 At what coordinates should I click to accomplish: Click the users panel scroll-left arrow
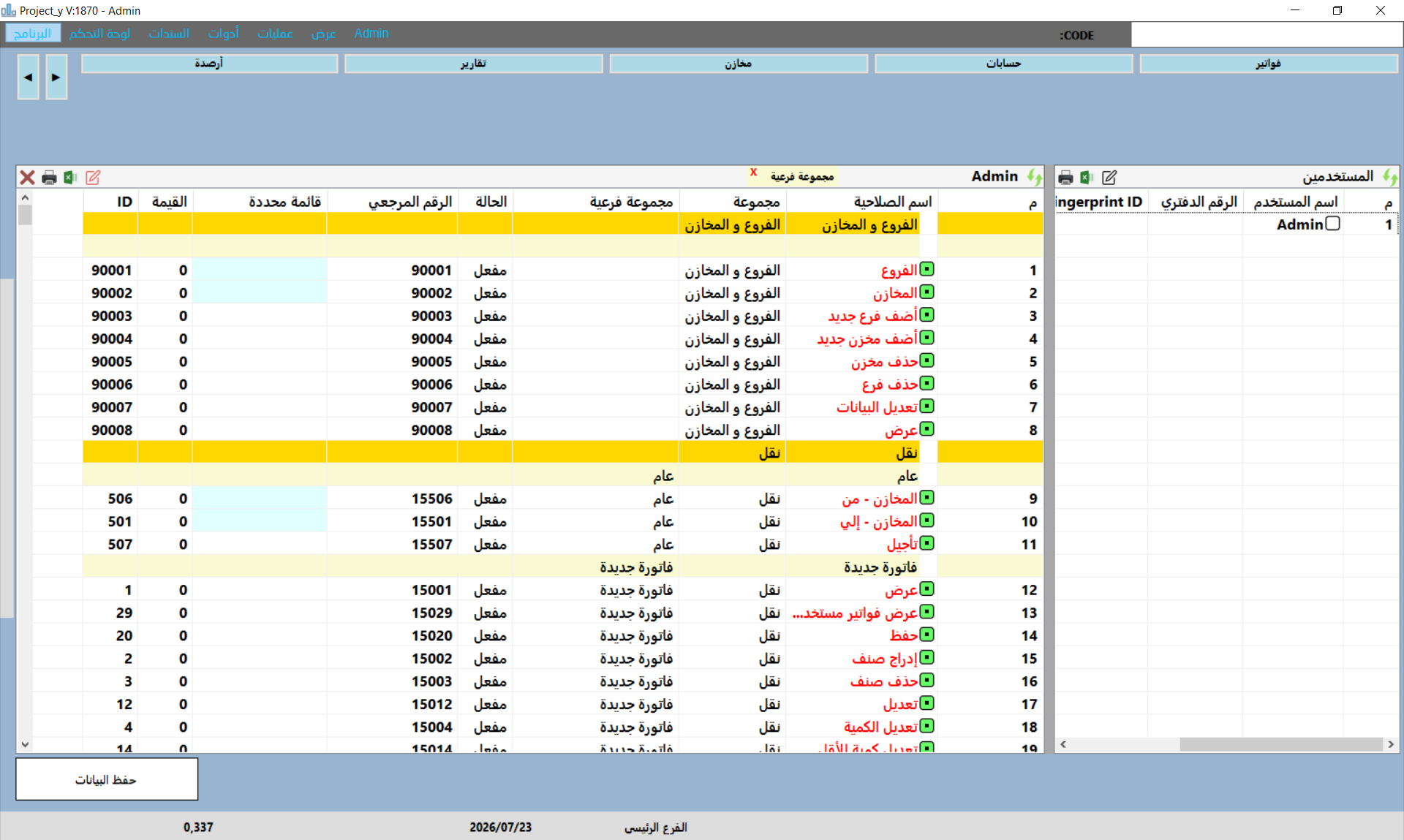[x=1063, y=744]
